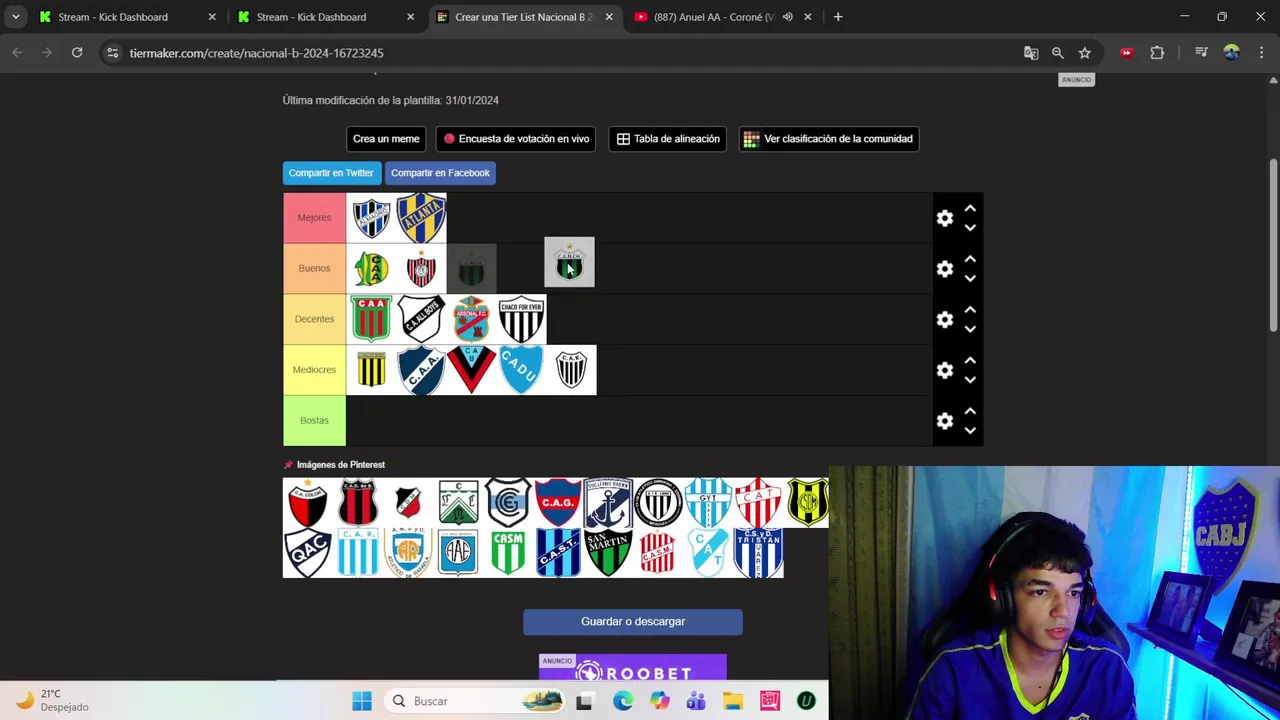Open settings gear for Mediocres row
1280x720 pixels.
[945, 370]
